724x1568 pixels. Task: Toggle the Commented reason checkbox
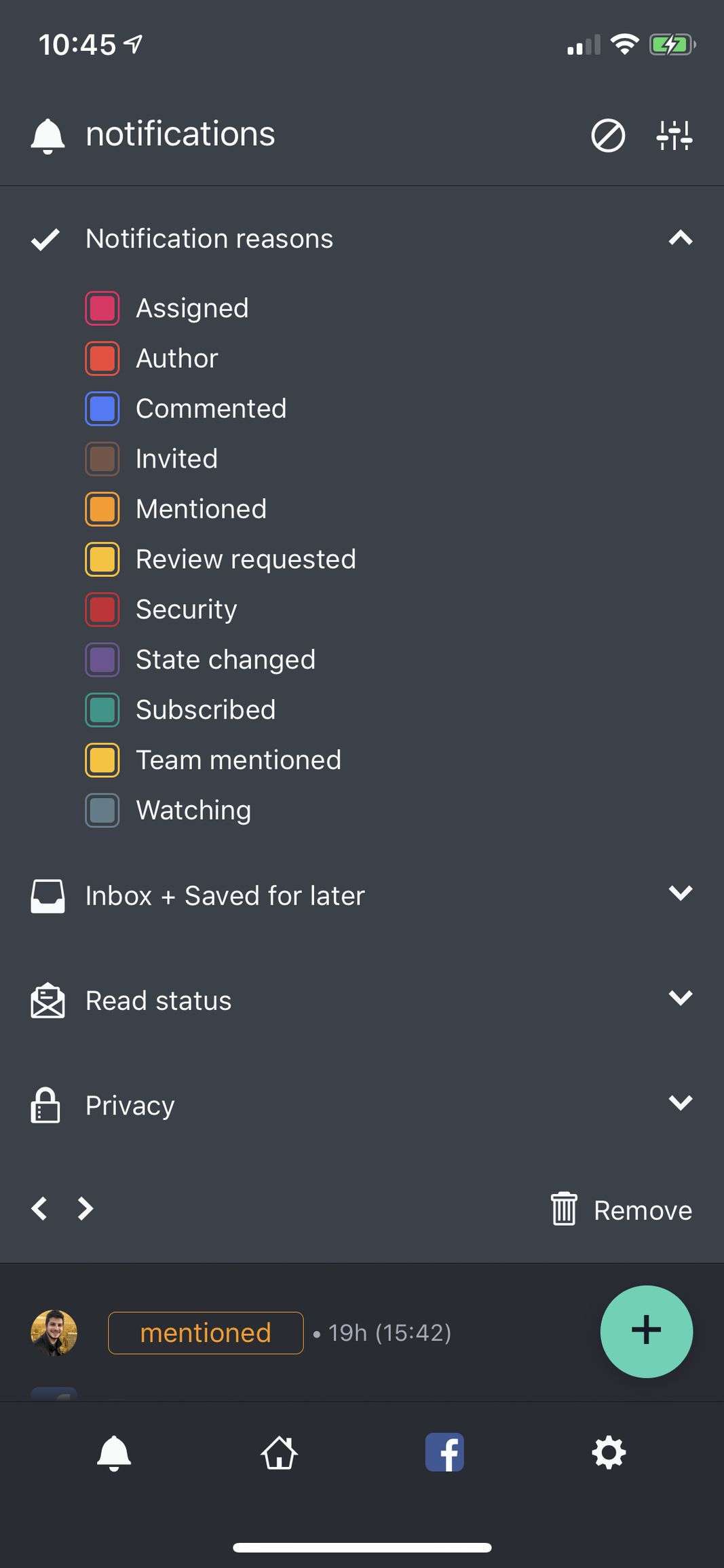point(102,409)
